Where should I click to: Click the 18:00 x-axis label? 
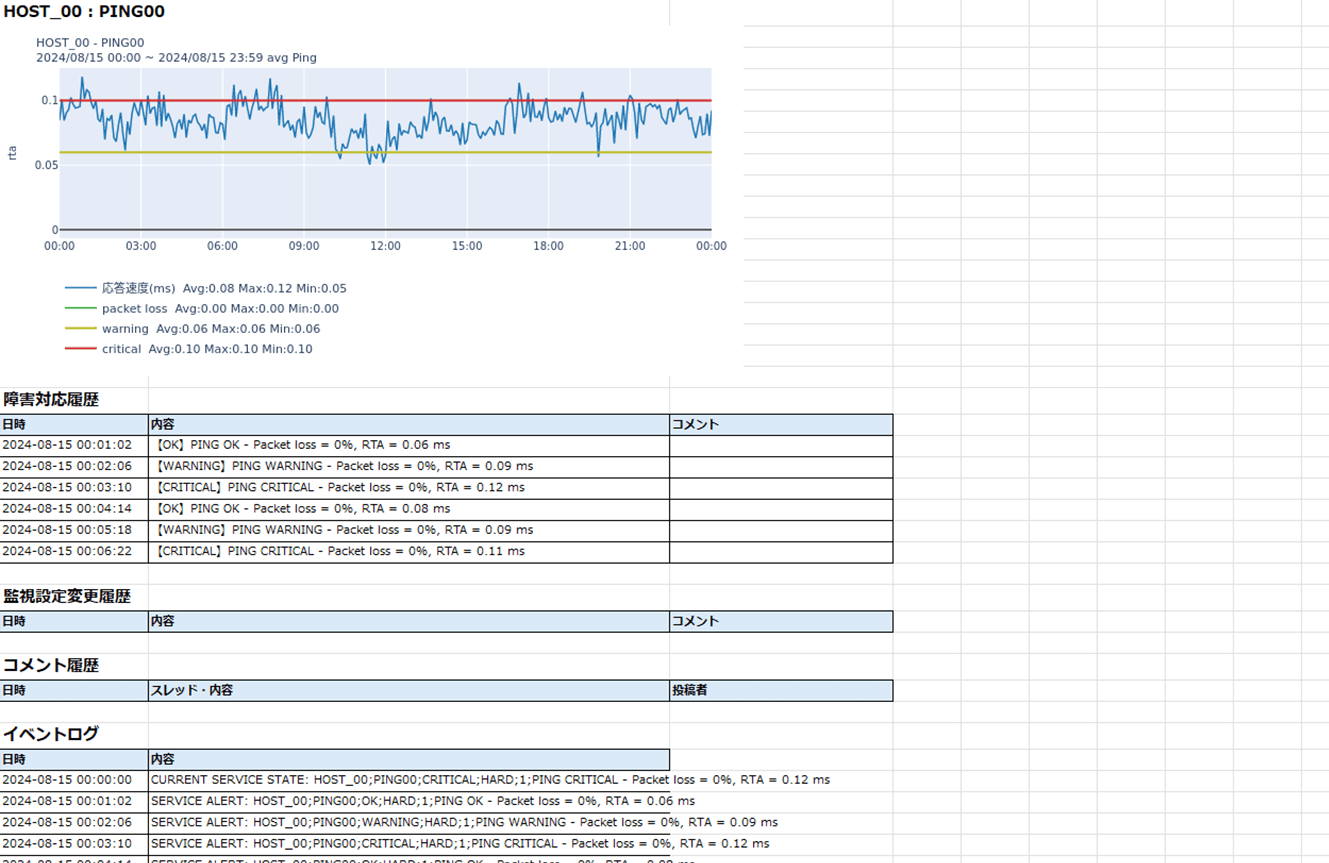coord(548,246)
